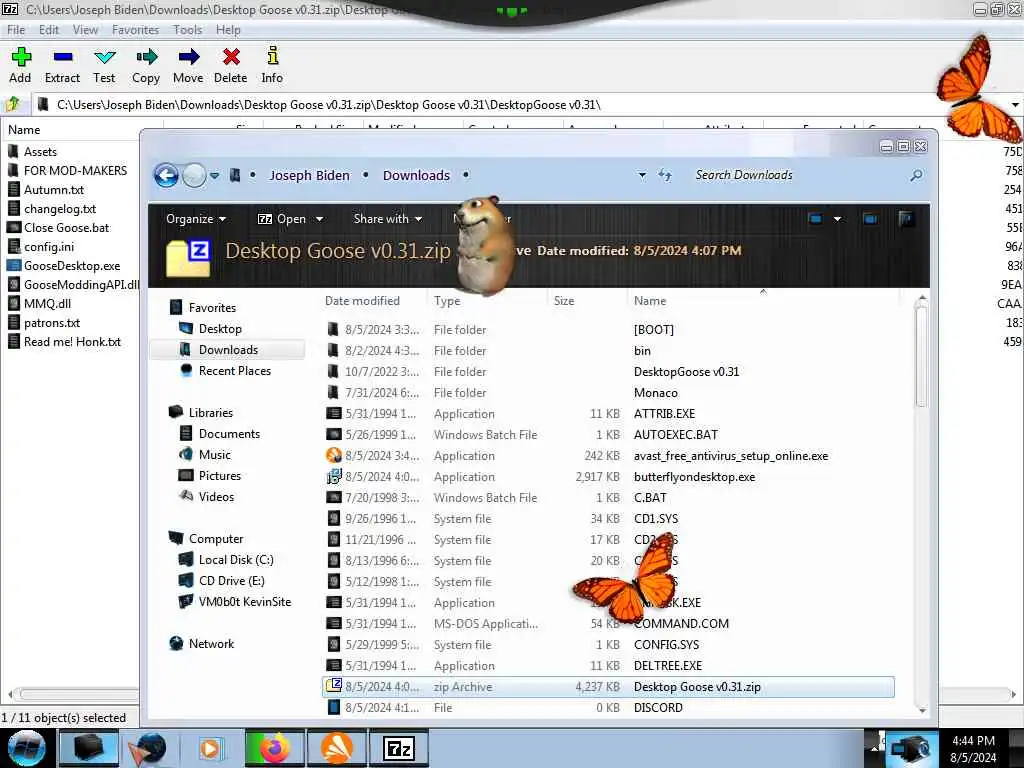Image resolution: width=1024 pixels, height=768 pixels.
Task: Click the Joseph Biden breadcrumb
Action: tap(310, 175)
